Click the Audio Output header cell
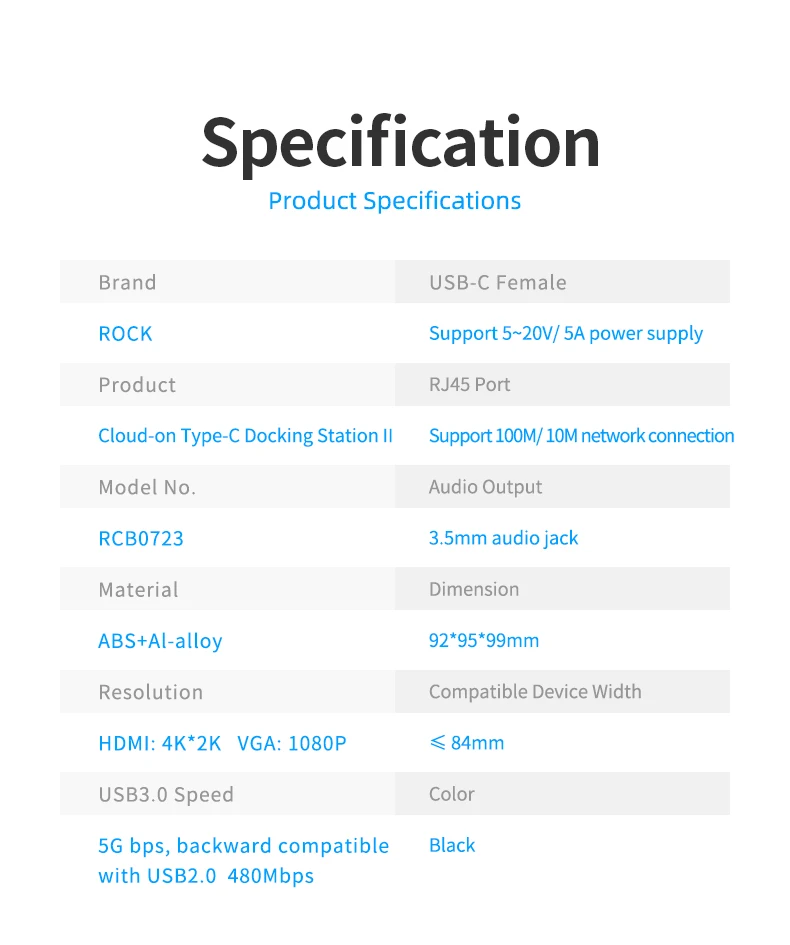The width and height of the screenshot is (790, 945). [x=562, y=486]
